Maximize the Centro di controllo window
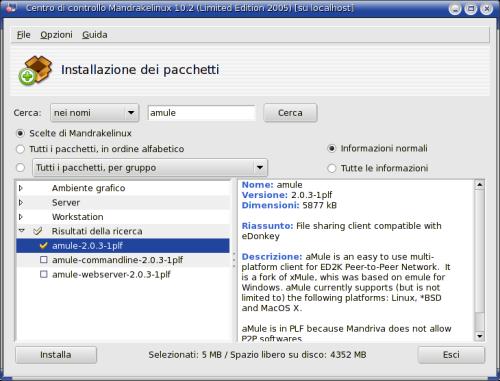 click(x=471, y=9)
